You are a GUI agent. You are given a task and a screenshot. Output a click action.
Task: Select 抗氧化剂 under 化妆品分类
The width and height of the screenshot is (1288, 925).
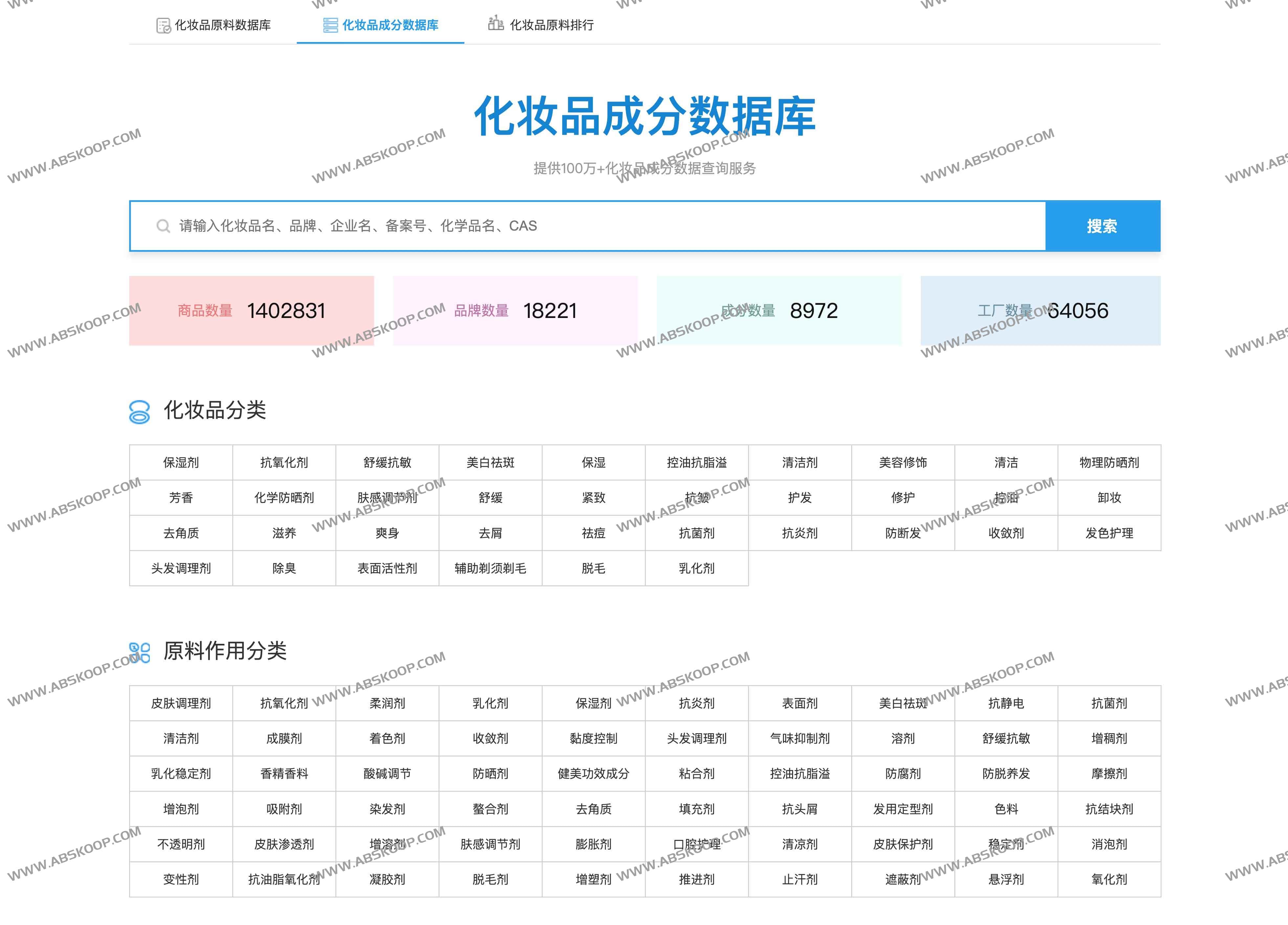click(284, 462)
